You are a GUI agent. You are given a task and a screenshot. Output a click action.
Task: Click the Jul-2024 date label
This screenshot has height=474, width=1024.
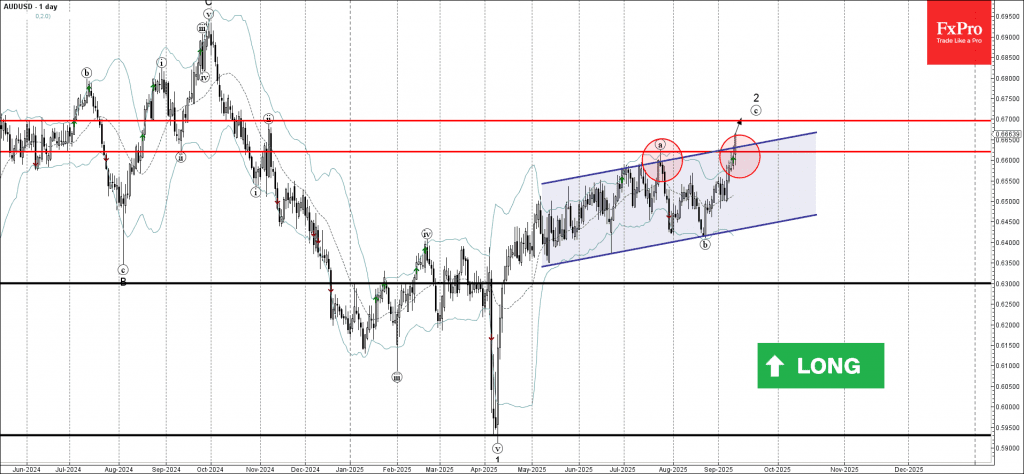[69, 469]
